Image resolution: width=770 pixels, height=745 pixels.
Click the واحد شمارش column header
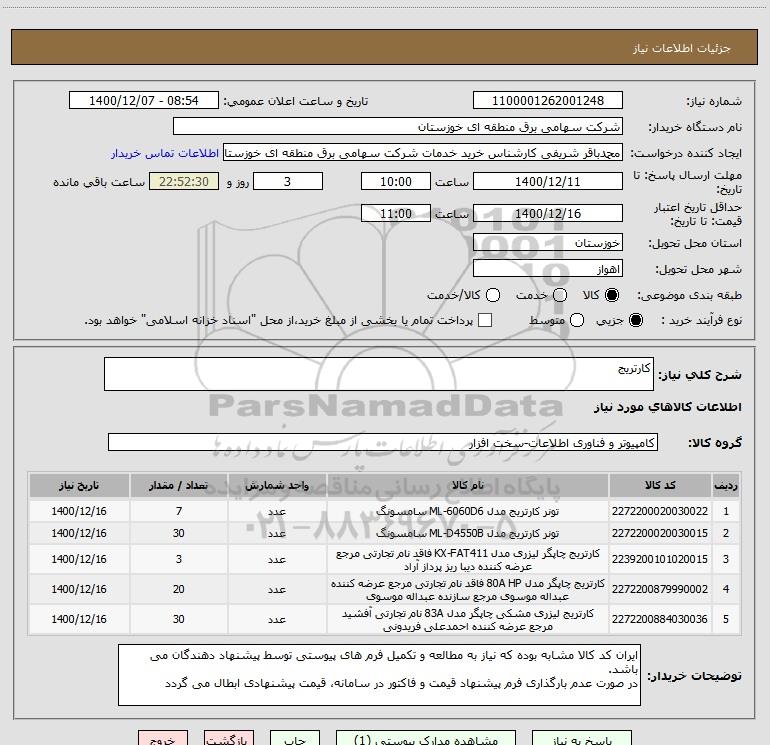pyautogui.click(x=277, y=485)
